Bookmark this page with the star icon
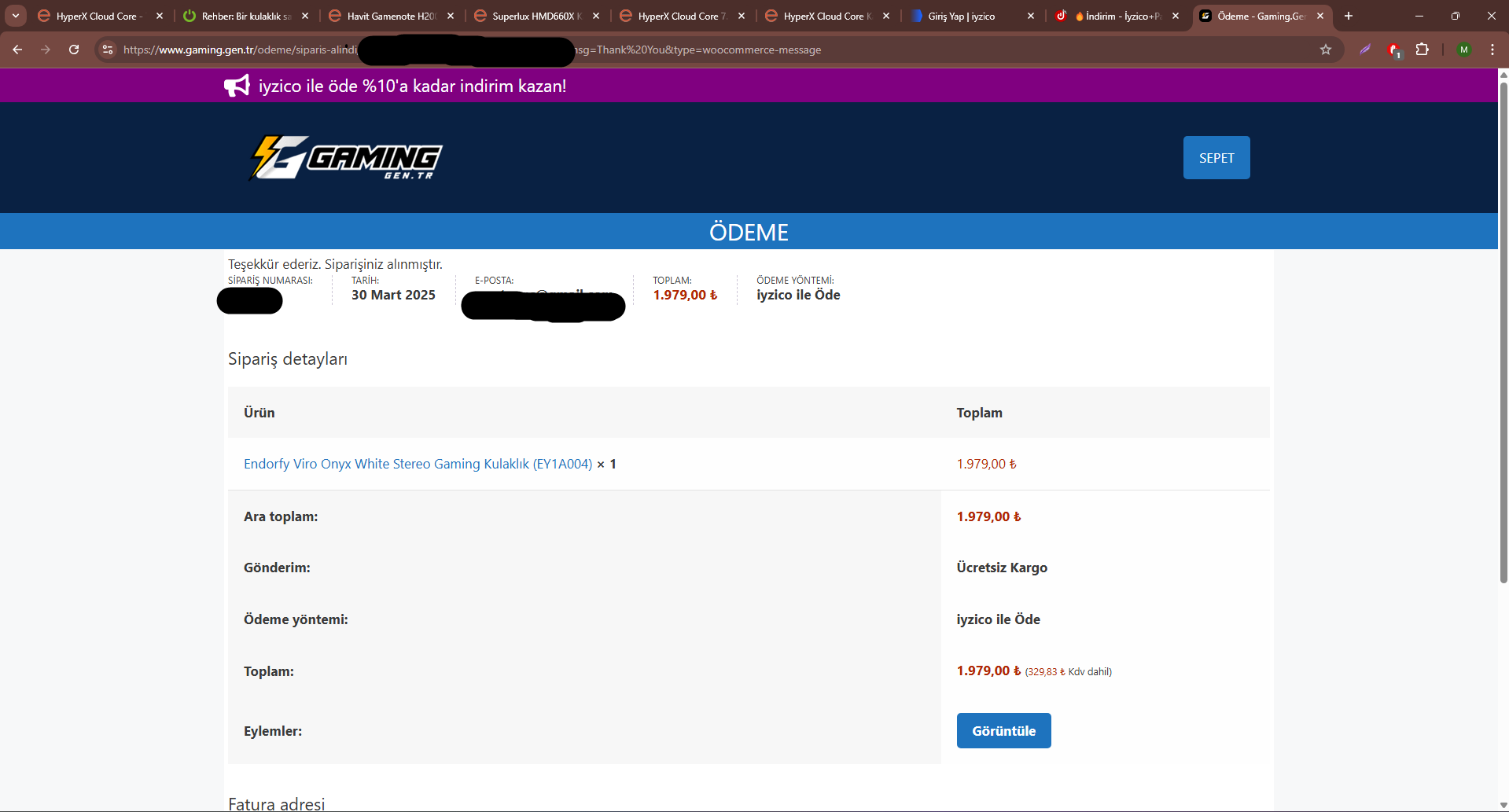The width and height of the screenshot is (1509, 812). click(x=1326, y=50)
